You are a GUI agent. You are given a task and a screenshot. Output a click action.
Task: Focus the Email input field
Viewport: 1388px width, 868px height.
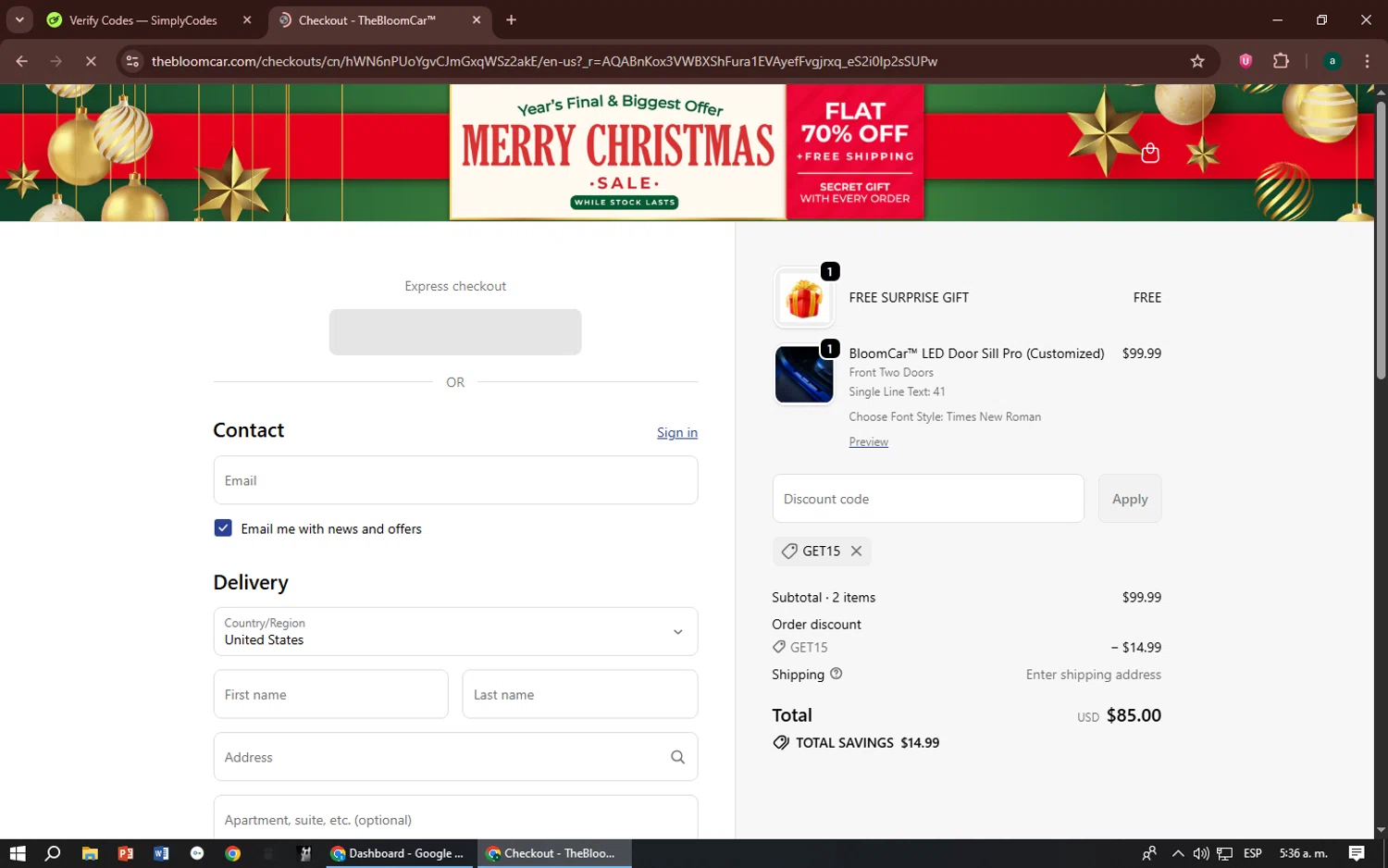(x=455, y=480)
